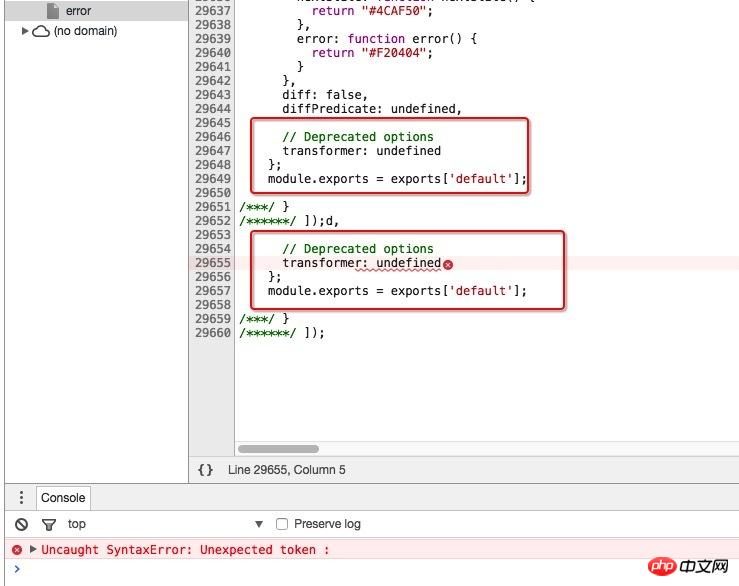Enable the Preserve log checkbox

[282, 524]
